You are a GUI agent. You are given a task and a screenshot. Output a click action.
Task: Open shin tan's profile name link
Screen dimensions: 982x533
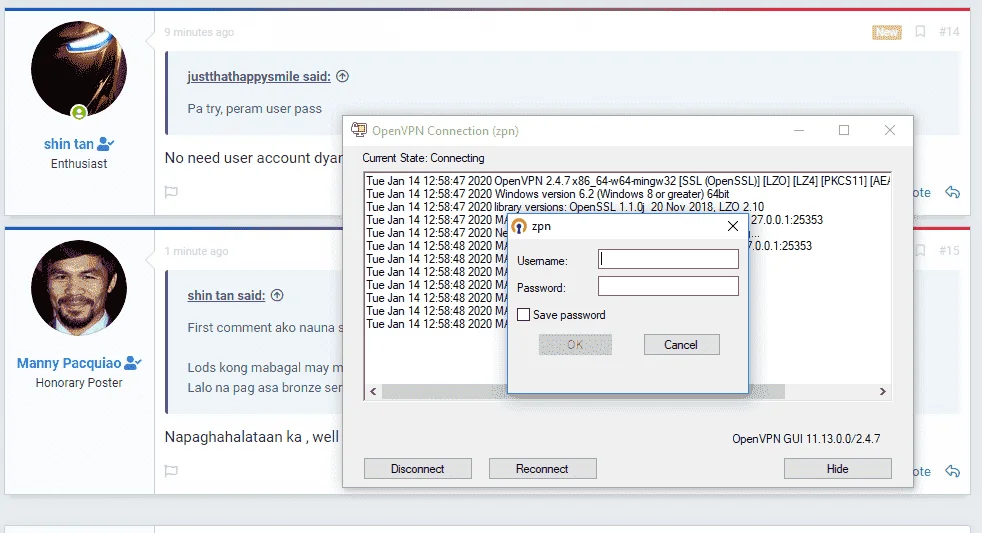pos(69,144)
